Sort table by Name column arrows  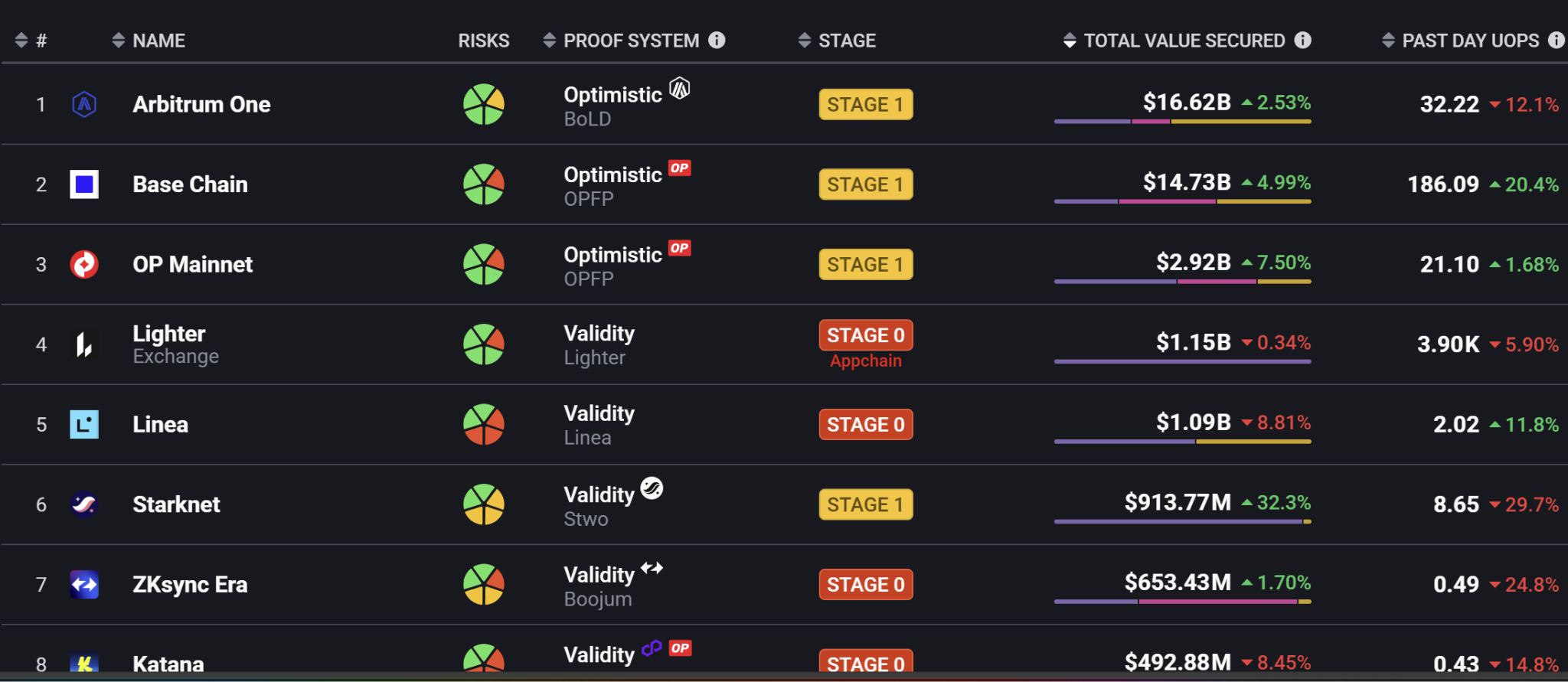[118, 40]
